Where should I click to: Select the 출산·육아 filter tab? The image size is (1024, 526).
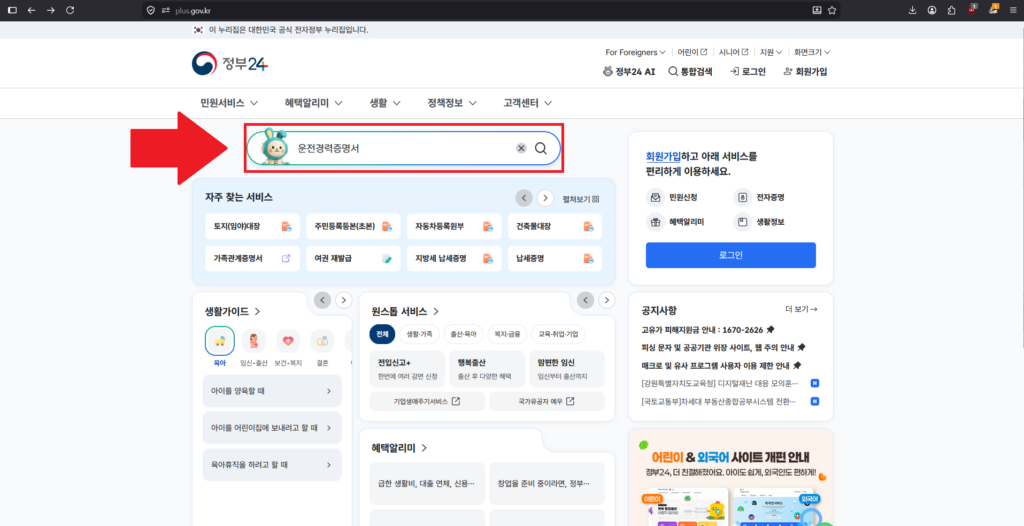point(463,334)
